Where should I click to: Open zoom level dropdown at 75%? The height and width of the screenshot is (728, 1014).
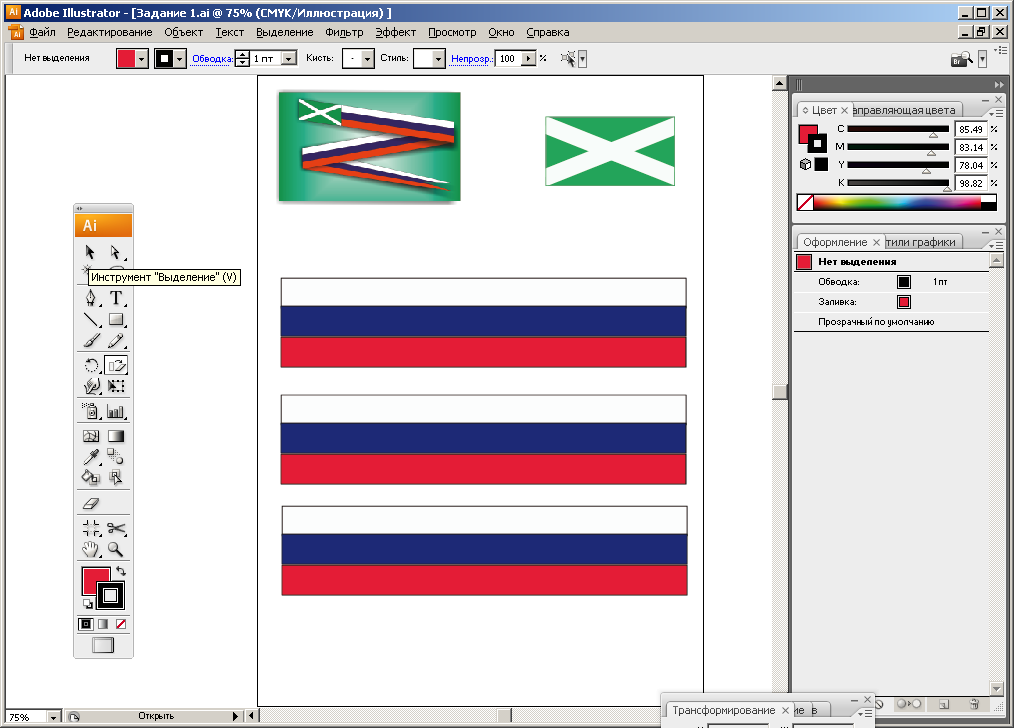point(54,716)
